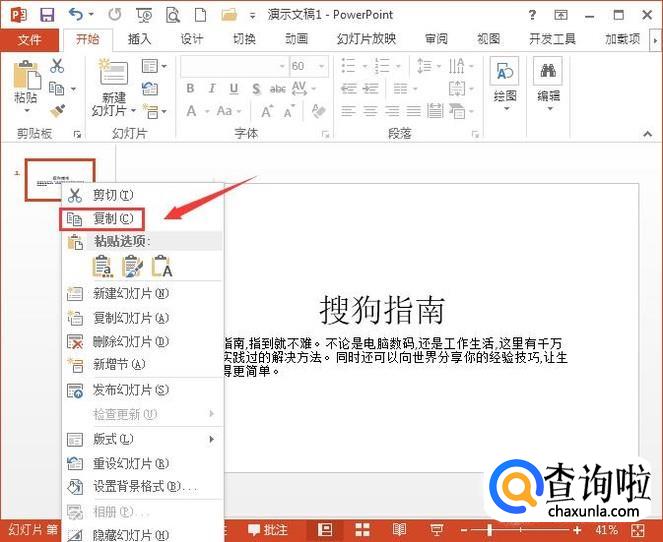Toggle justify text alignment
Viewport: 663px width, 542px height.
pyautogui.click(x=414, y=112)
